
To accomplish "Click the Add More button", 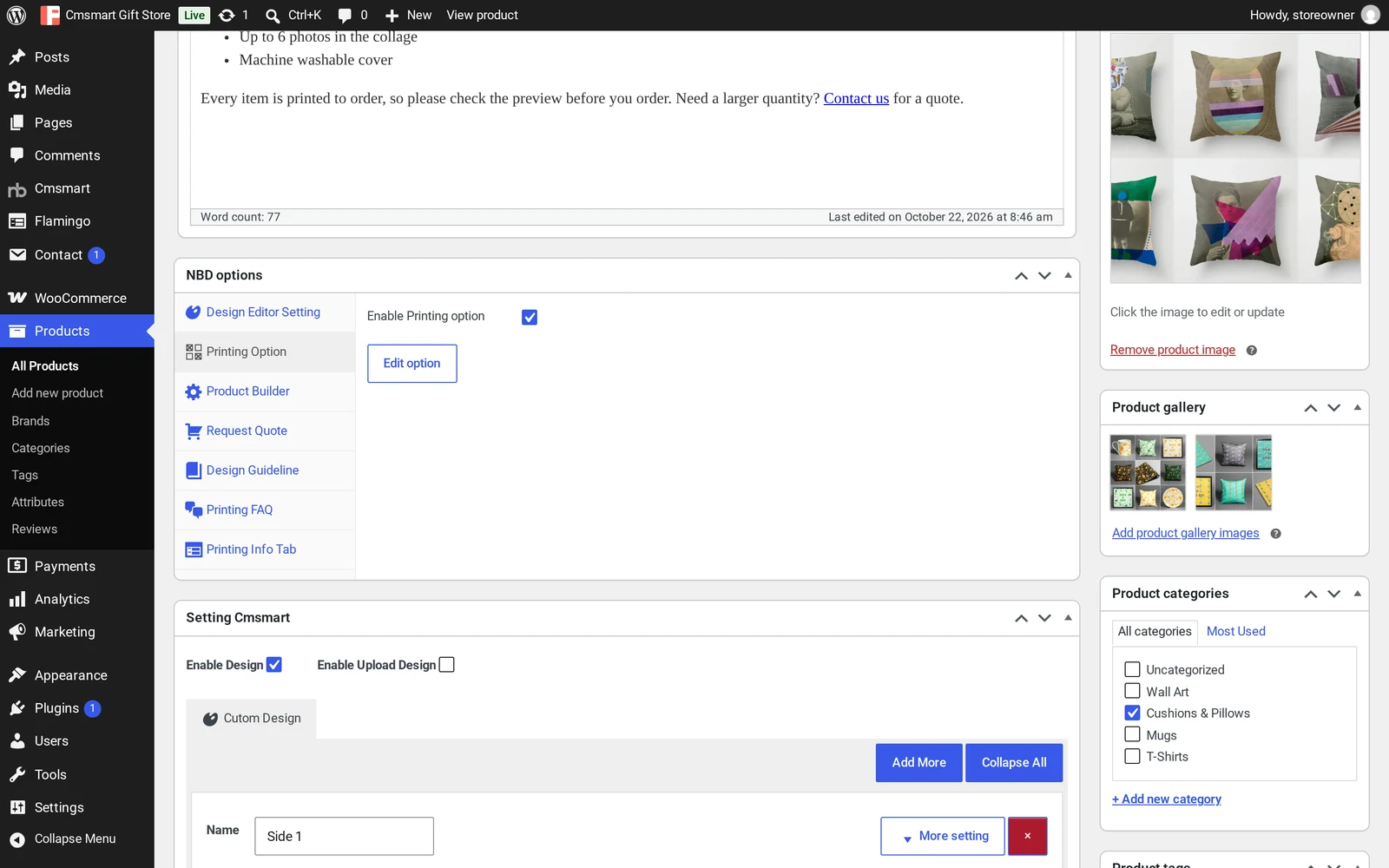I will click(918, 763).
